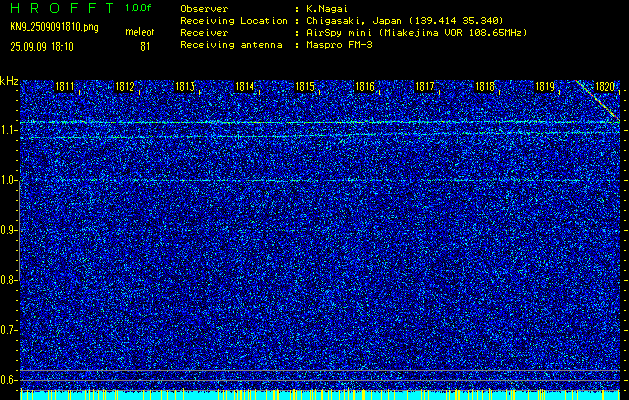Viewport: 629px width, 400px height.
Task: Click the 1815 time marker
Action: click(305, 86)
